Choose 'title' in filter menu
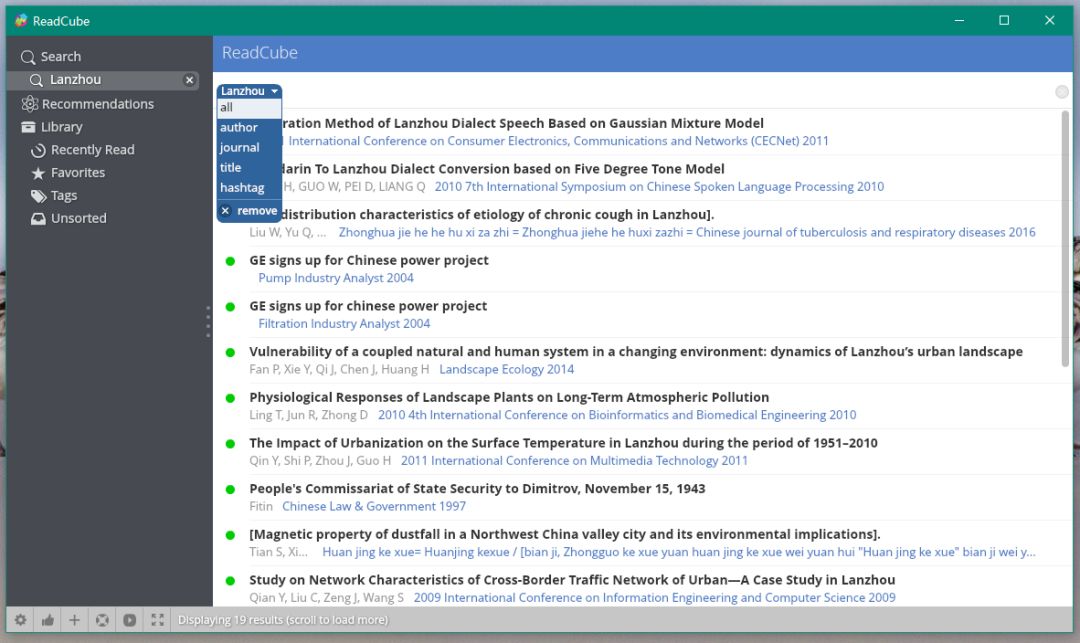Viewport: 1080px width, 643px height. tap(249, 167)
